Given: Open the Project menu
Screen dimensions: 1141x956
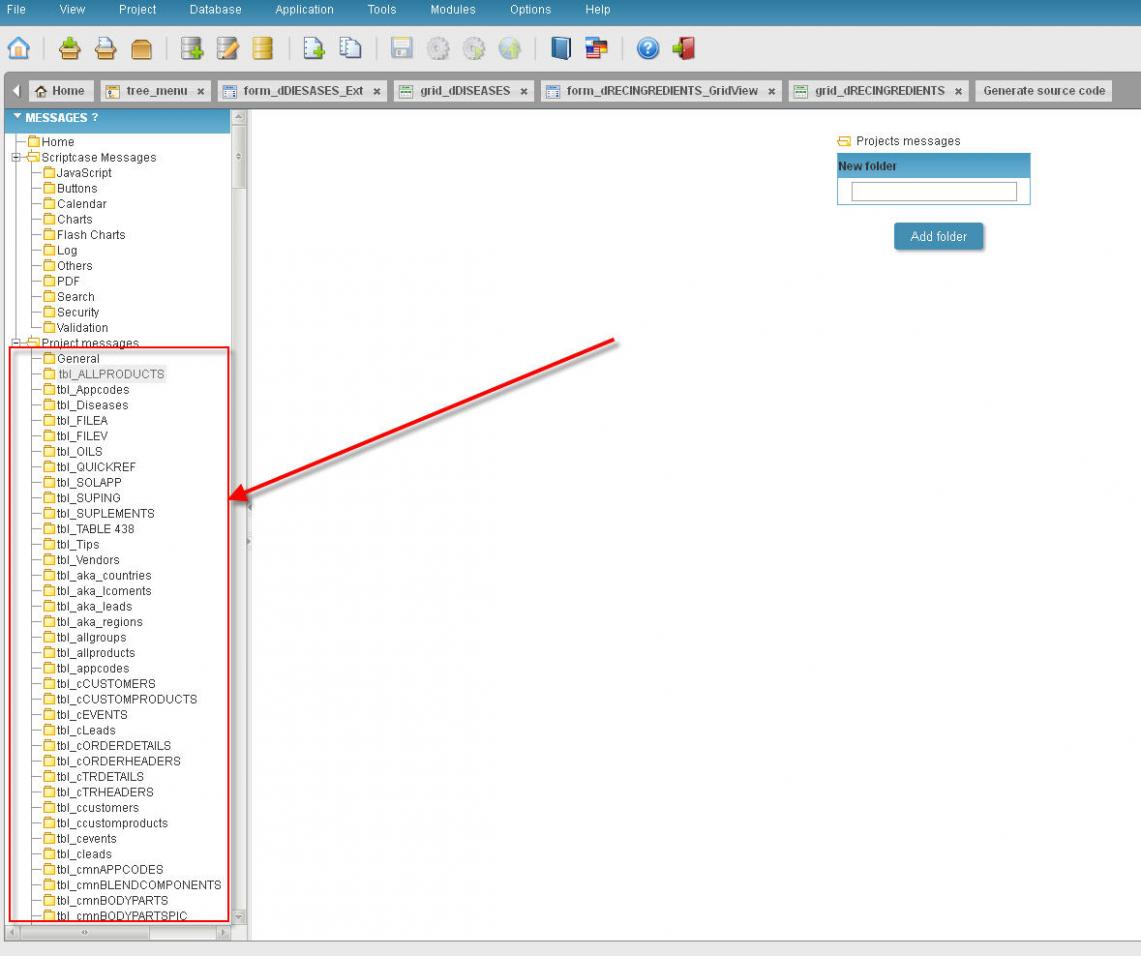Looking at the screenshot, I should pos(138,9).
